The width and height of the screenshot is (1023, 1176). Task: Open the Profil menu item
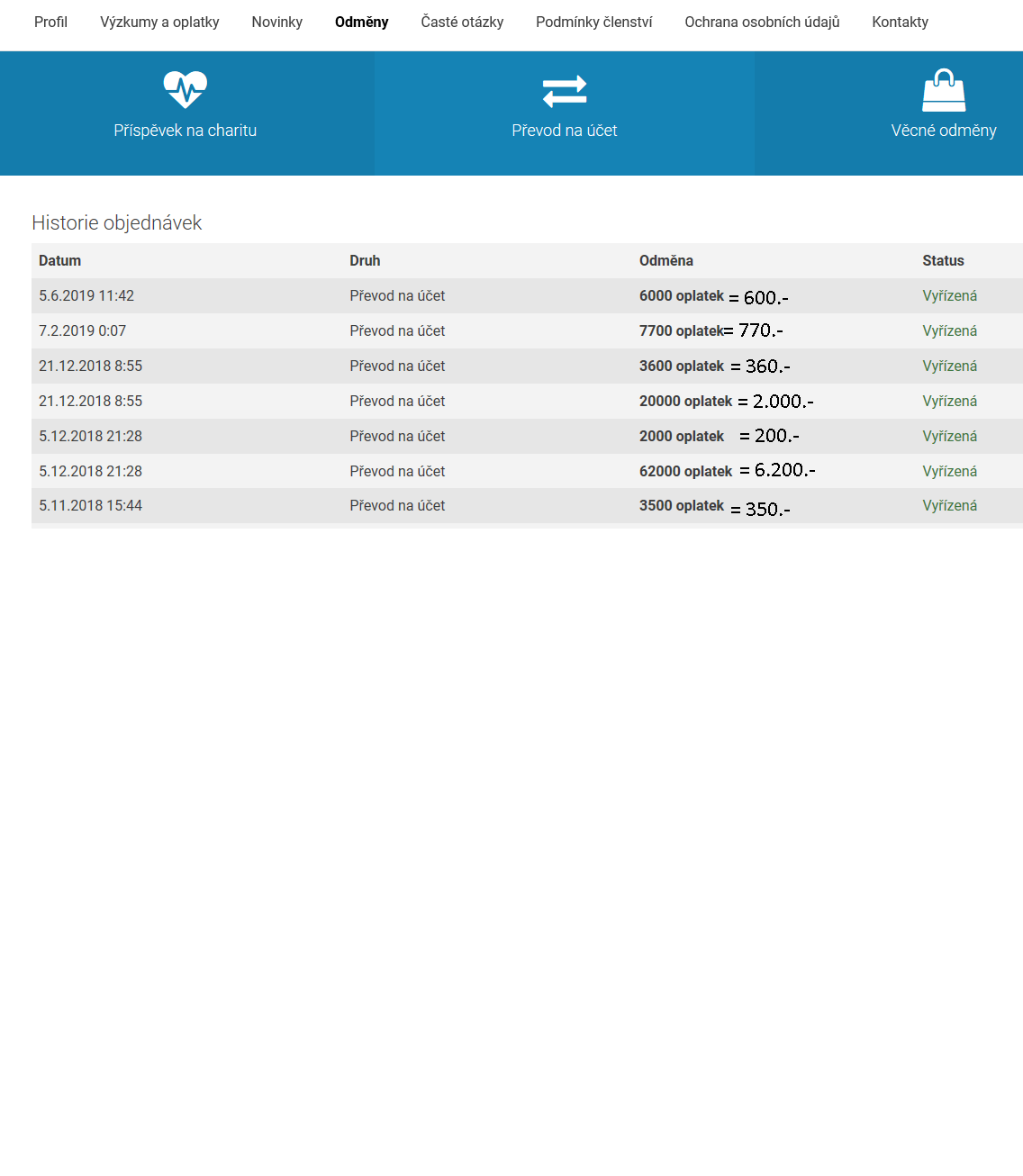pyautogui.click(x=50, y=22)
